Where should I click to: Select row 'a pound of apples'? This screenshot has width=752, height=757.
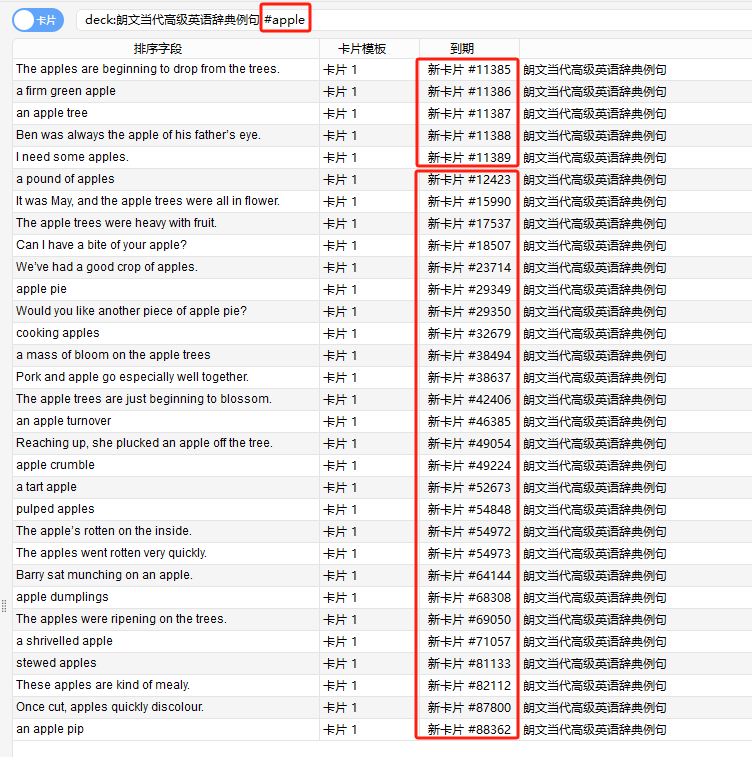tap(382, 180)
